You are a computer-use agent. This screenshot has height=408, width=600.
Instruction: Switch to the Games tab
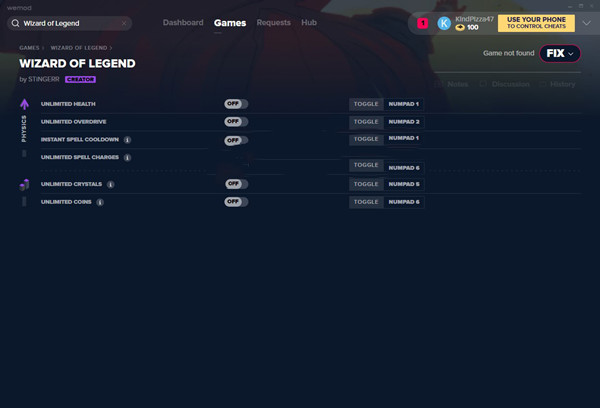tap(230, 23)
